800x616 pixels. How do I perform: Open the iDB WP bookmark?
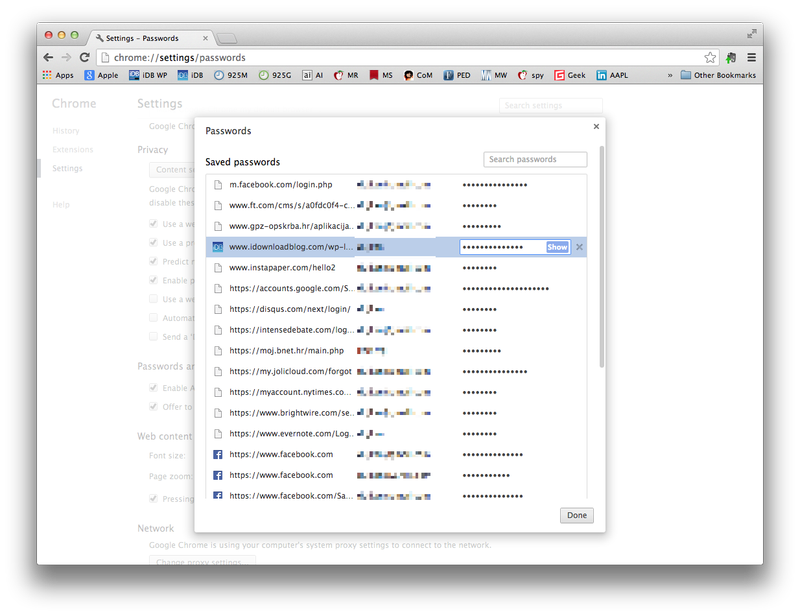point(148,75)
